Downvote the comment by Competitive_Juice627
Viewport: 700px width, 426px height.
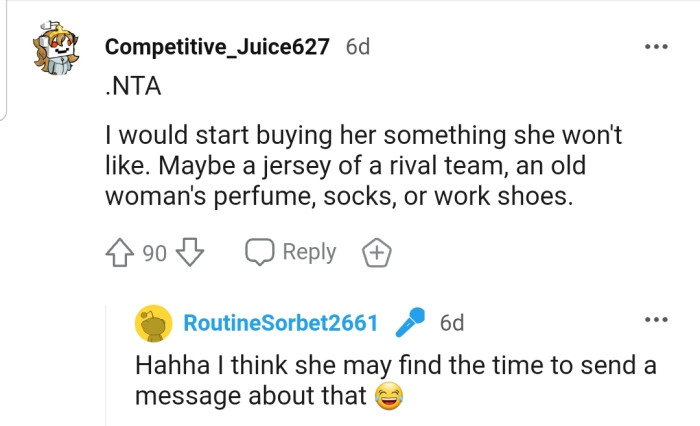188,253
